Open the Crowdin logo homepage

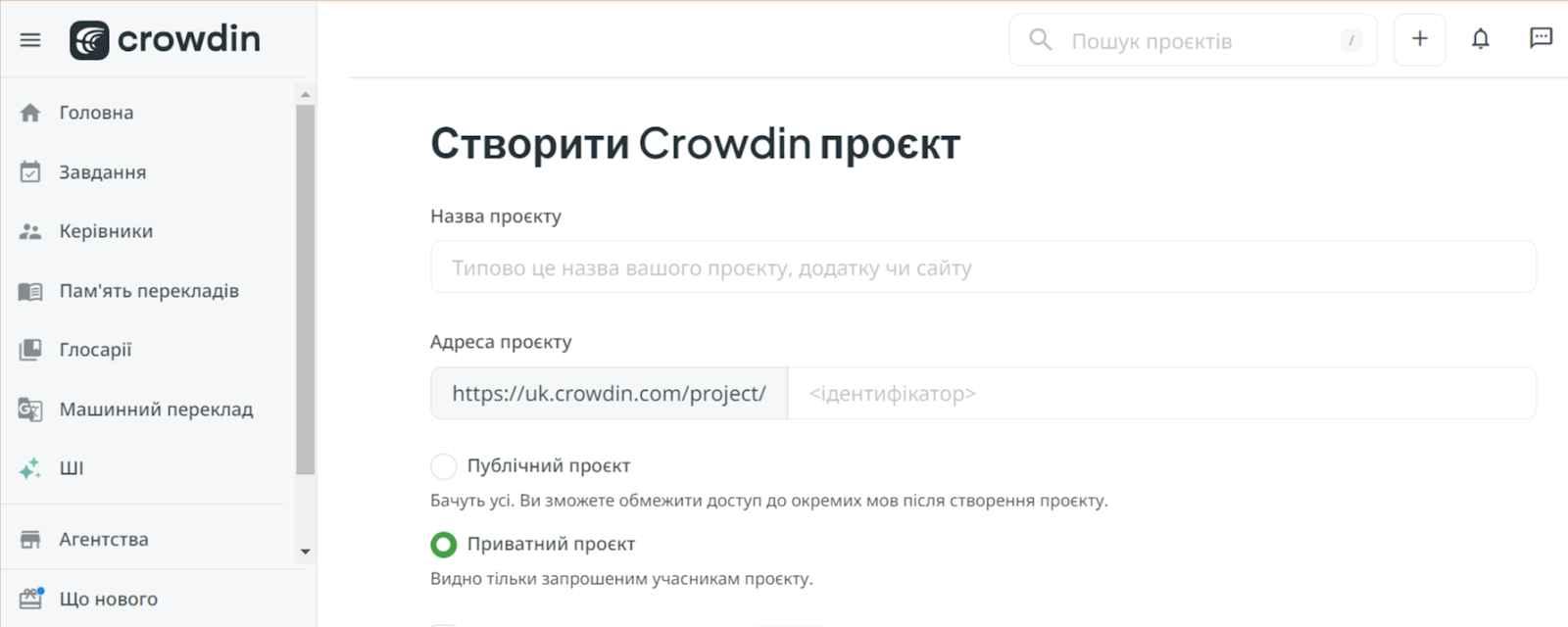165,40
